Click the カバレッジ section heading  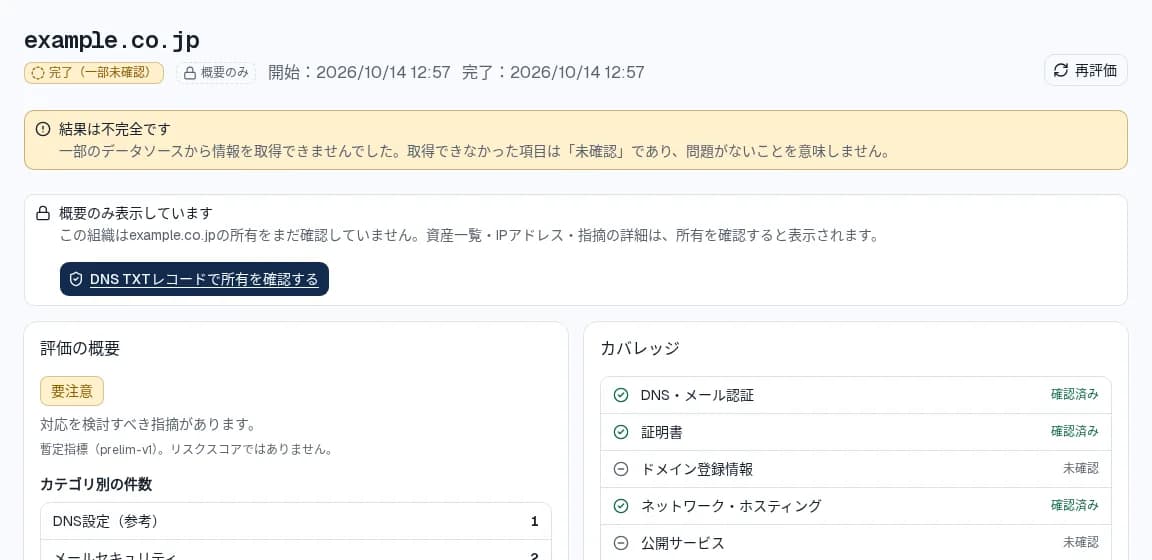click(x=640, y=348)
